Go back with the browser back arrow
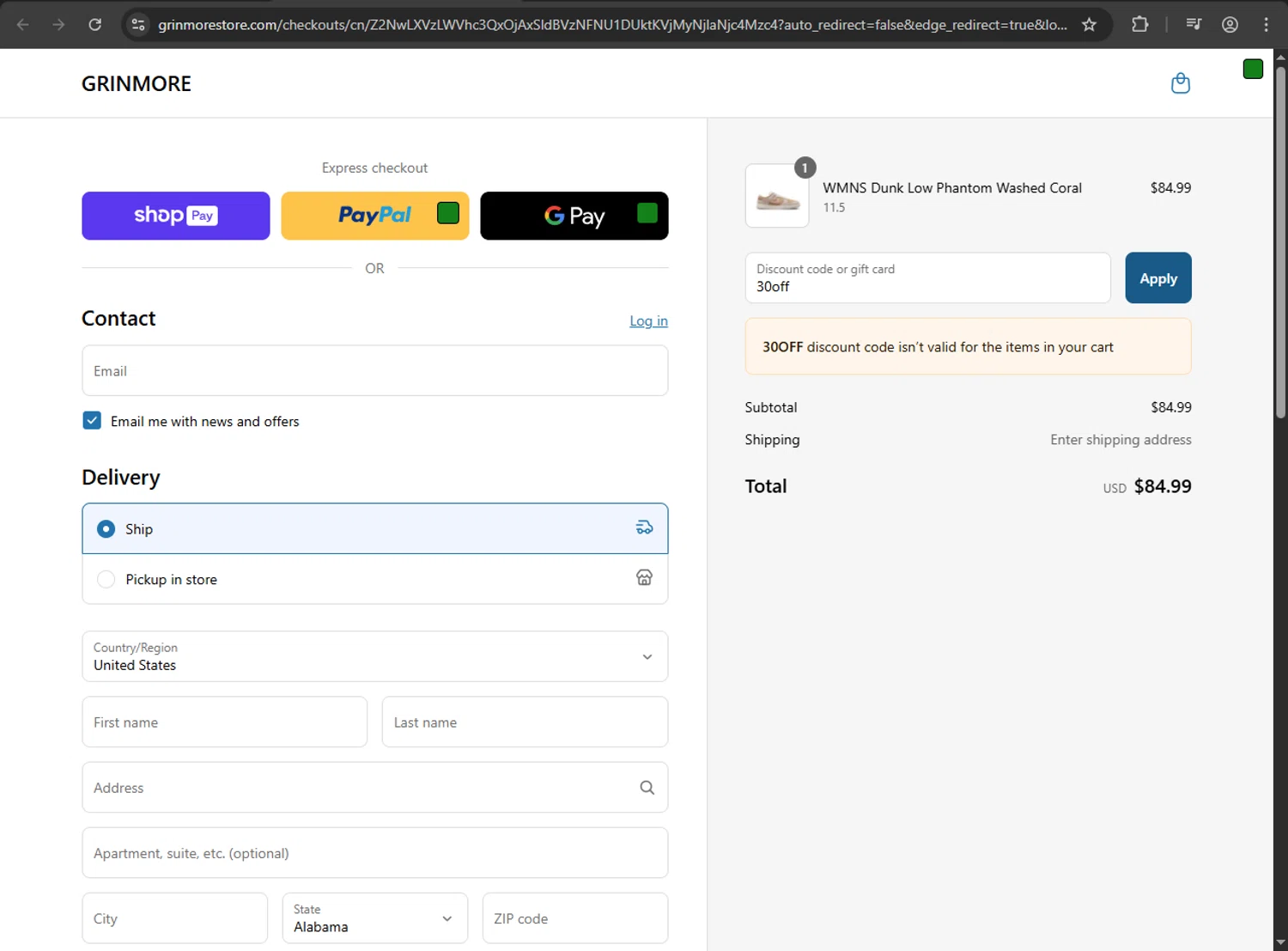Viewport: 1288px width, 951px height. pos(23,24)
